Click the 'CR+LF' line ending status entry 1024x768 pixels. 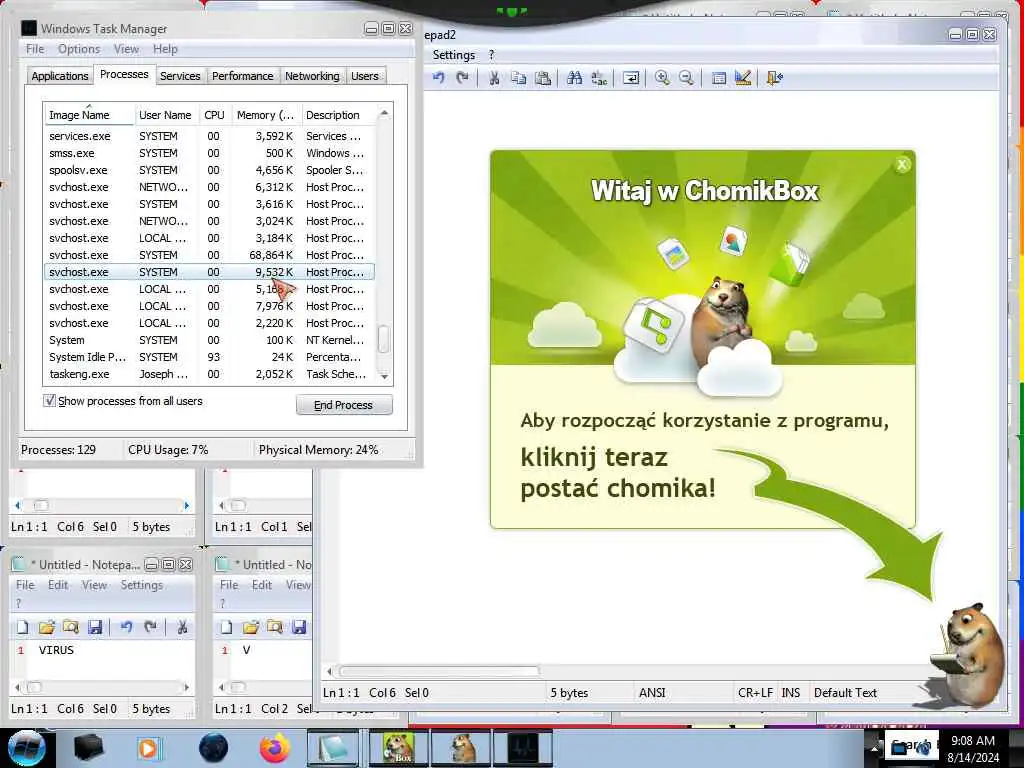(755, 692)
